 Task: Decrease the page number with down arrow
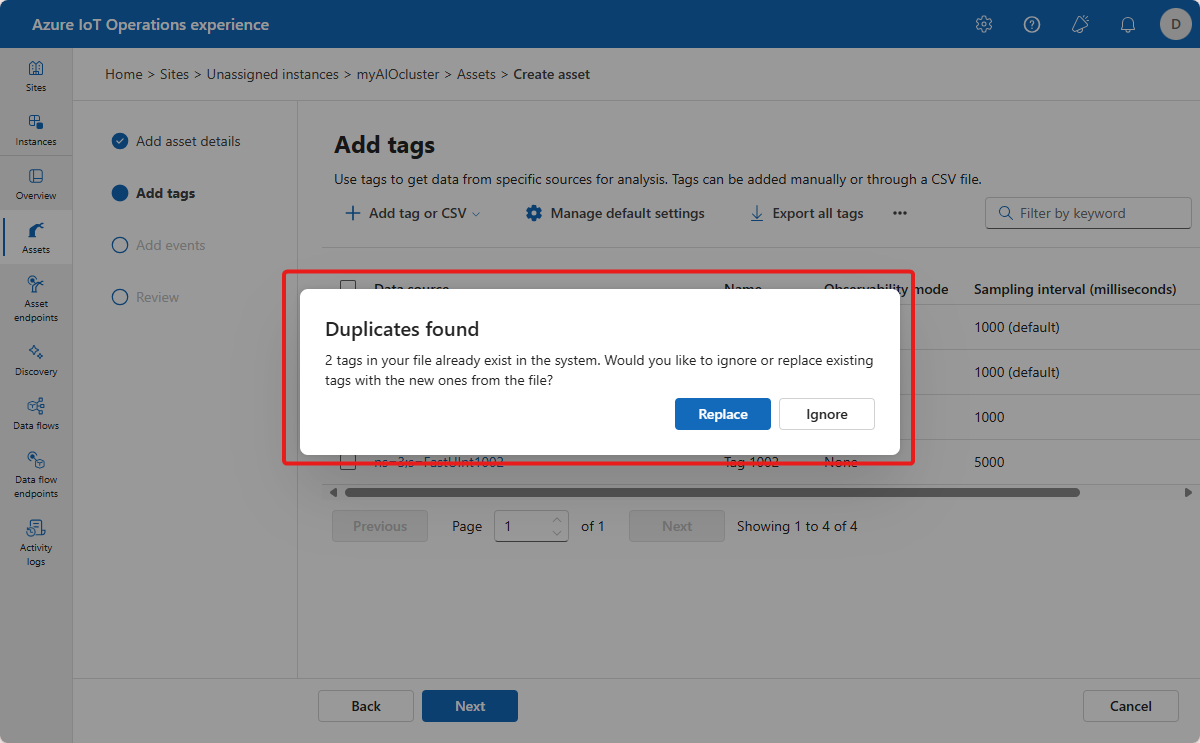pos(558,533)
